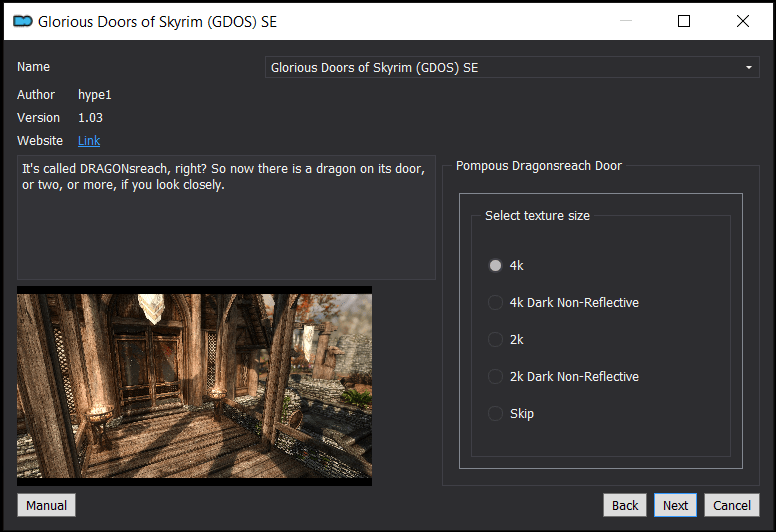
Task: Proceed with the Next button
Action: click(675, 505)
